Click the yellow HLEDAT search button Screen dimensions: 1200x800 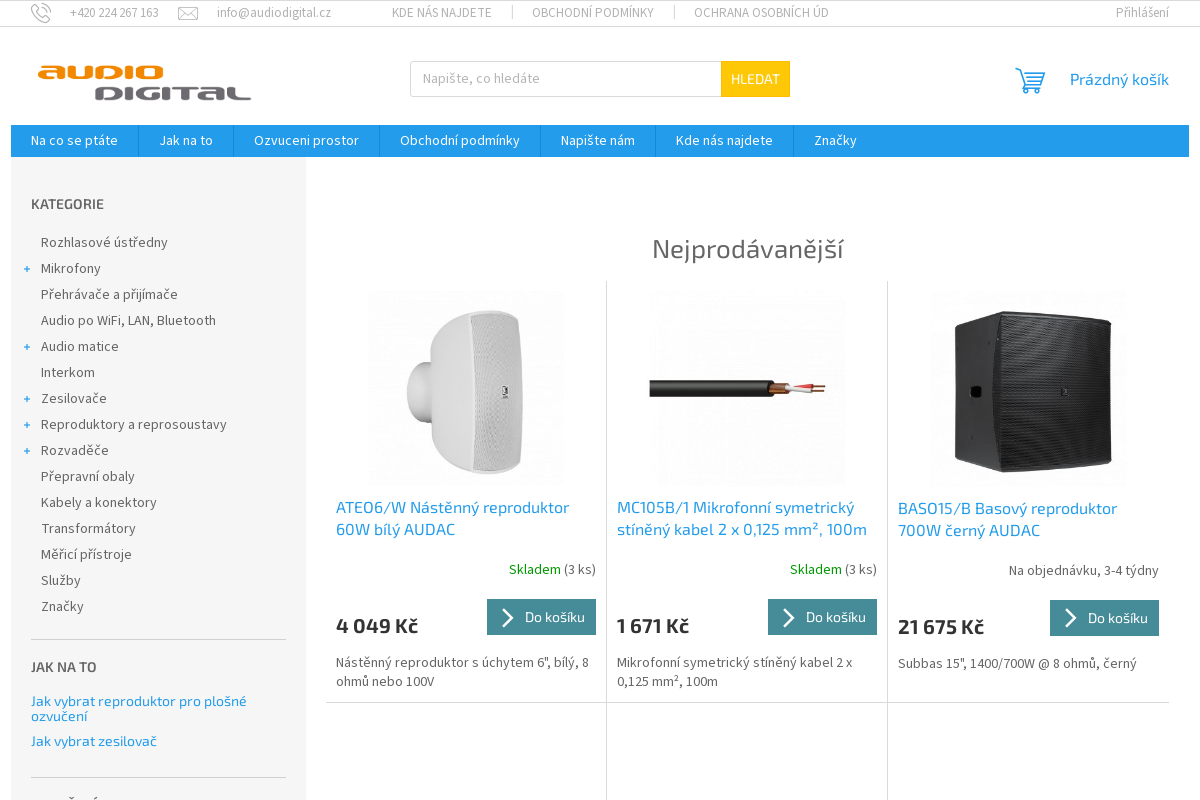[x=755, y=78]
